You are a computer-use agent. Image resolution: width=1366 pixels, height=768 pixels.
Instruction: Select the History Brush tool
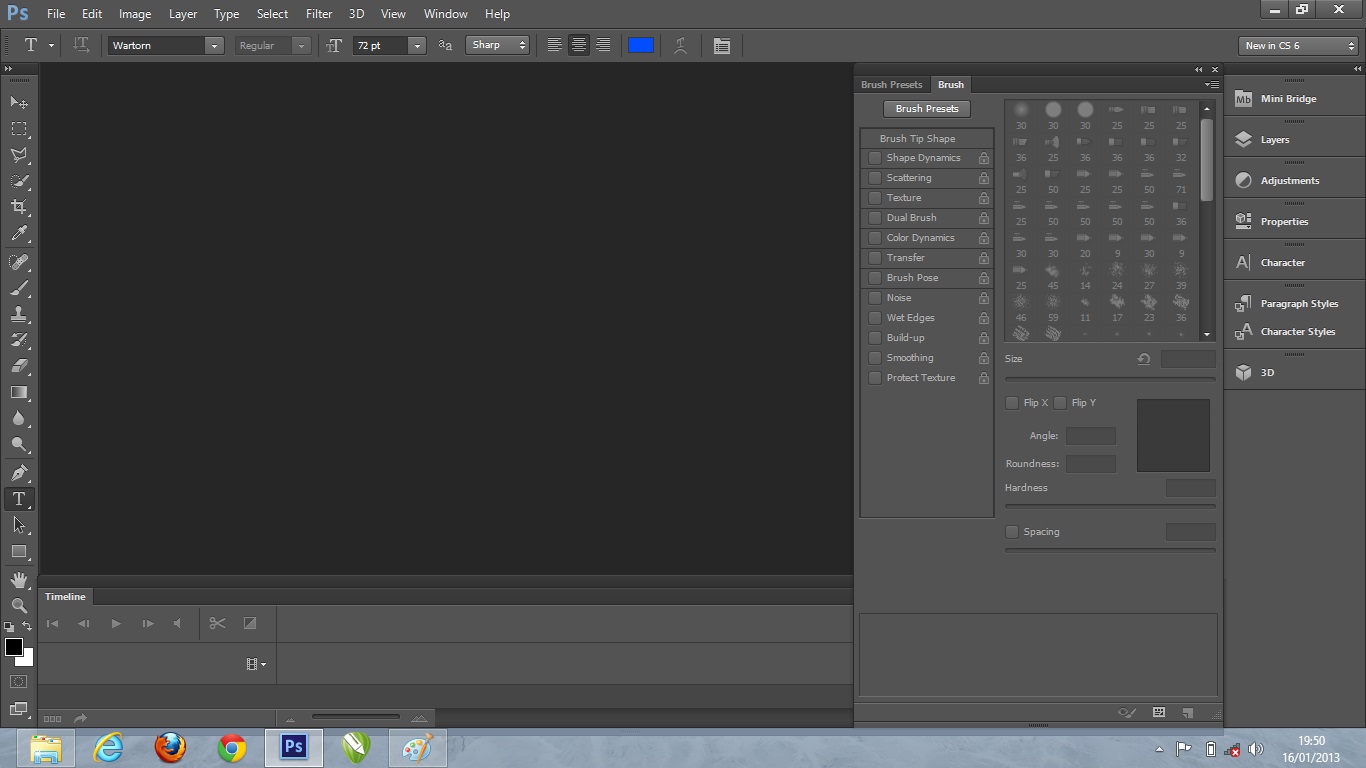19,340
